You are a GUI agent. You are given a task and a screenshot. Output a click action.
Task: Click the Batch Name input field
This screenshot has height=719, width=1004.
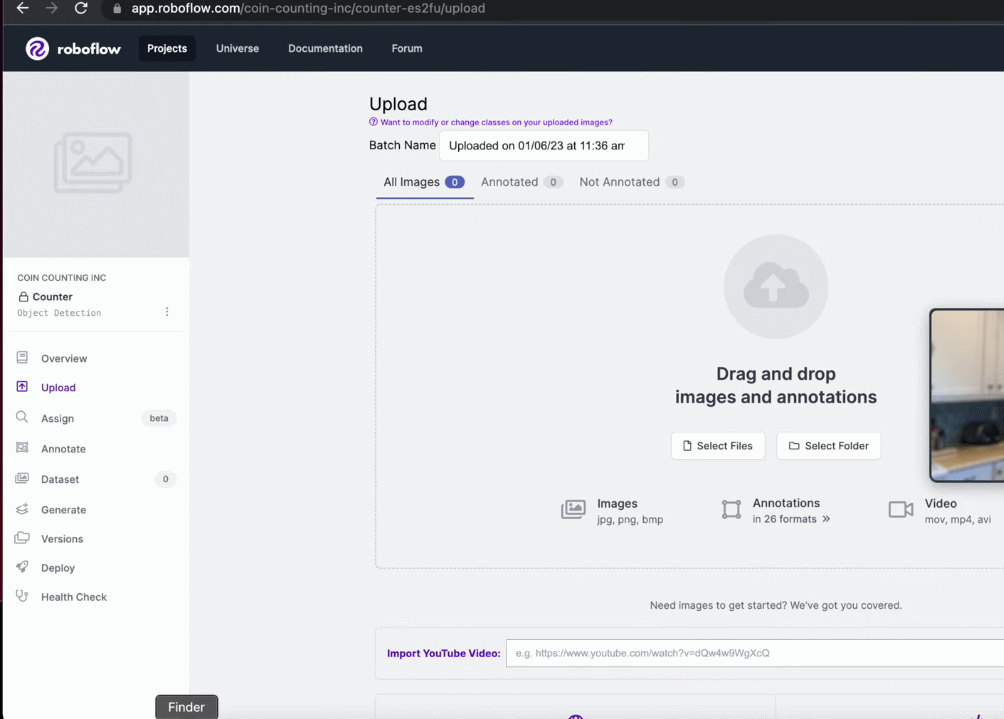click(x=544, y=146)
